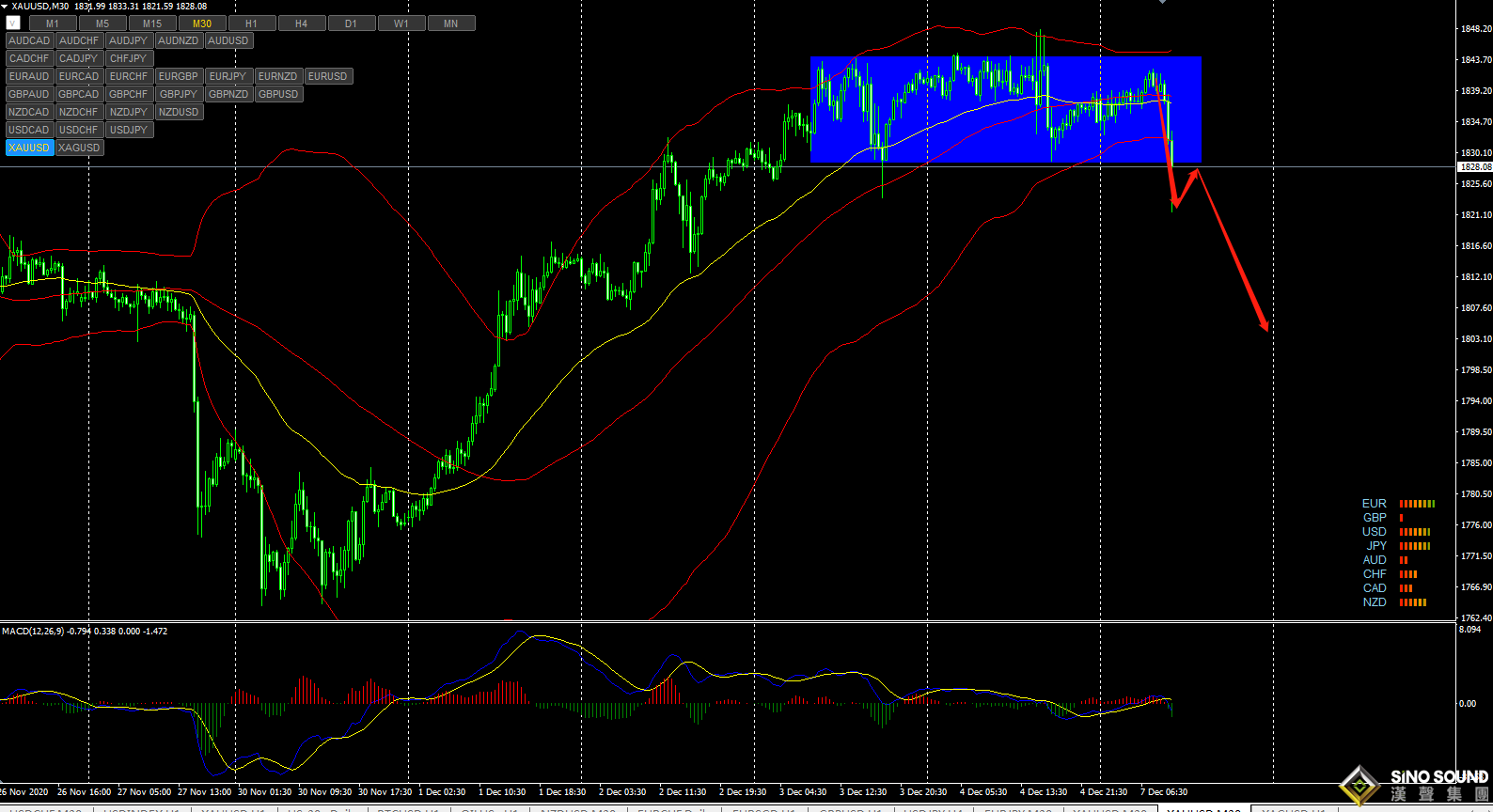1493x812 pixels.
Task: Open the EURUSD symbol chart
Action: pos(327,76)
